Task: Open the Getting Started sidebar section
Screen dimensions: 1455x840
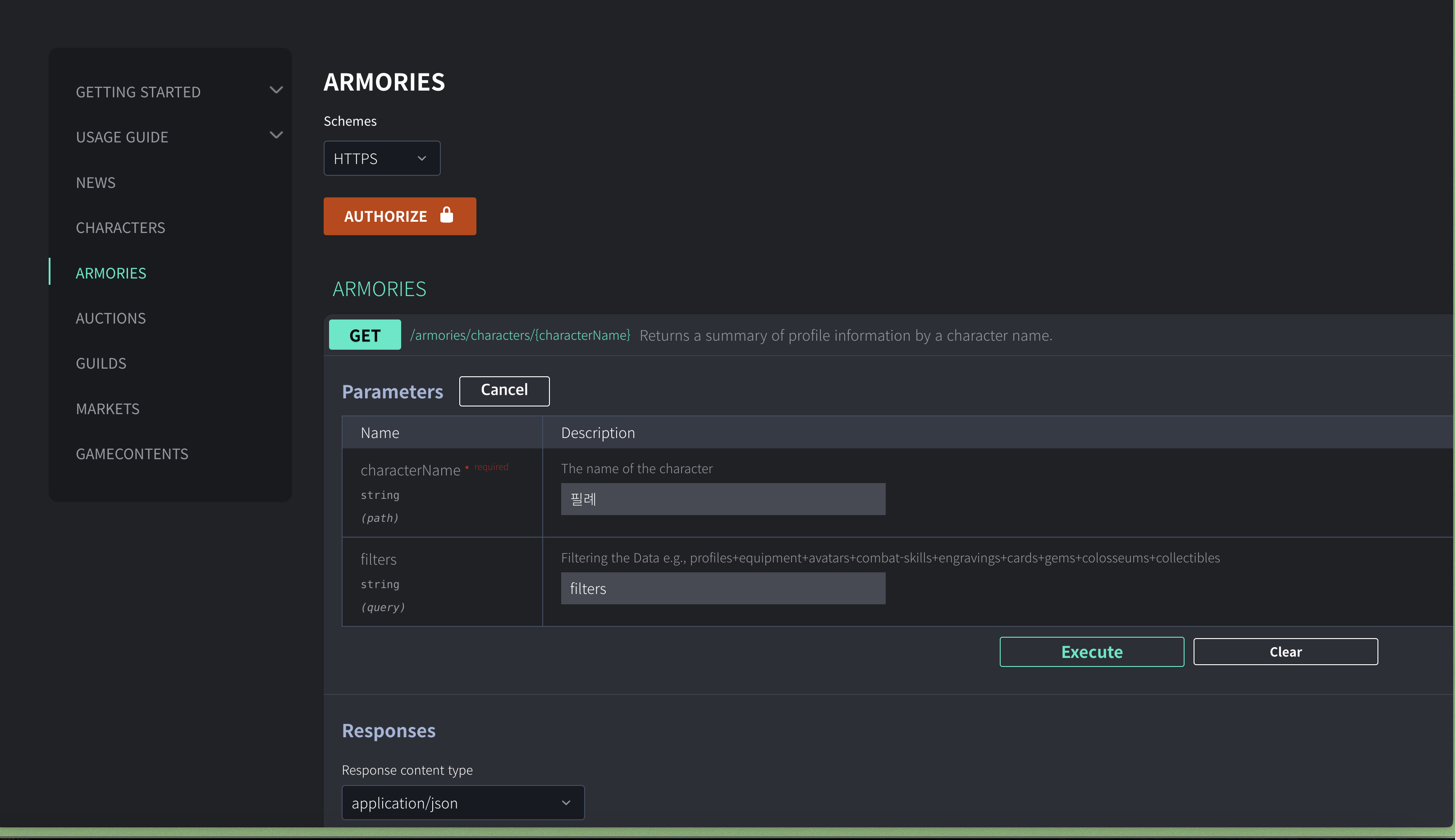Action: 138,92
